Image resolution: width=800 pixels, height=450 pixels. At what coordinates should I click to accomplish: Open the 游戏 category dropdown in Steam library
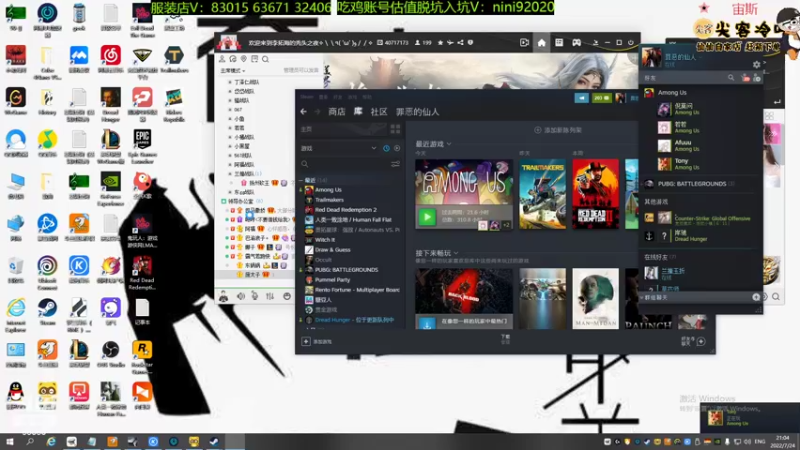pyautogui.click(x=338, y=148)
